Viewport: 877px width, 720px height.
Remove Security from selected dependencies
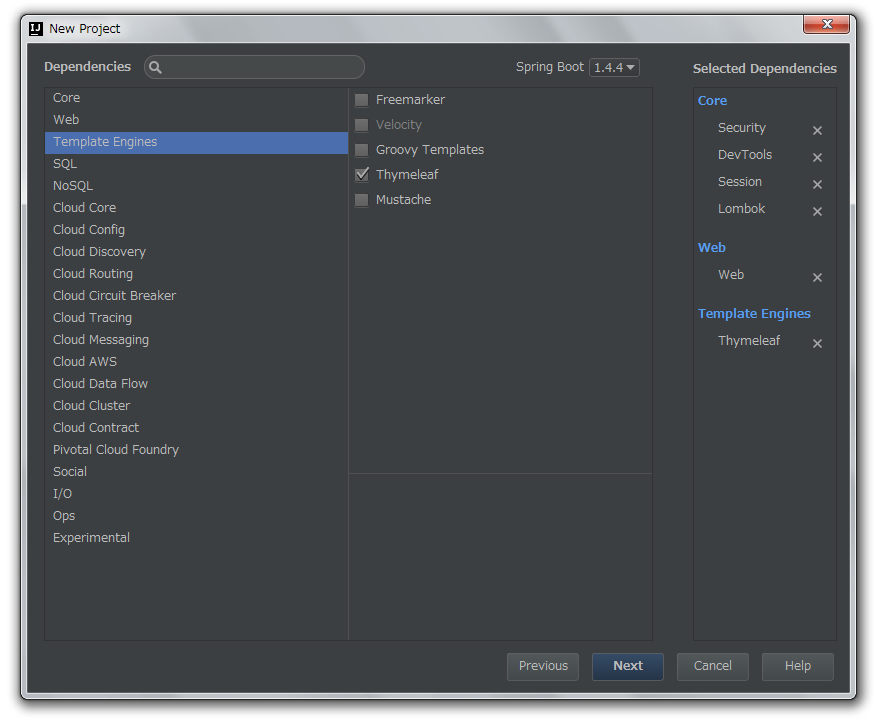(x=817, y=130)
